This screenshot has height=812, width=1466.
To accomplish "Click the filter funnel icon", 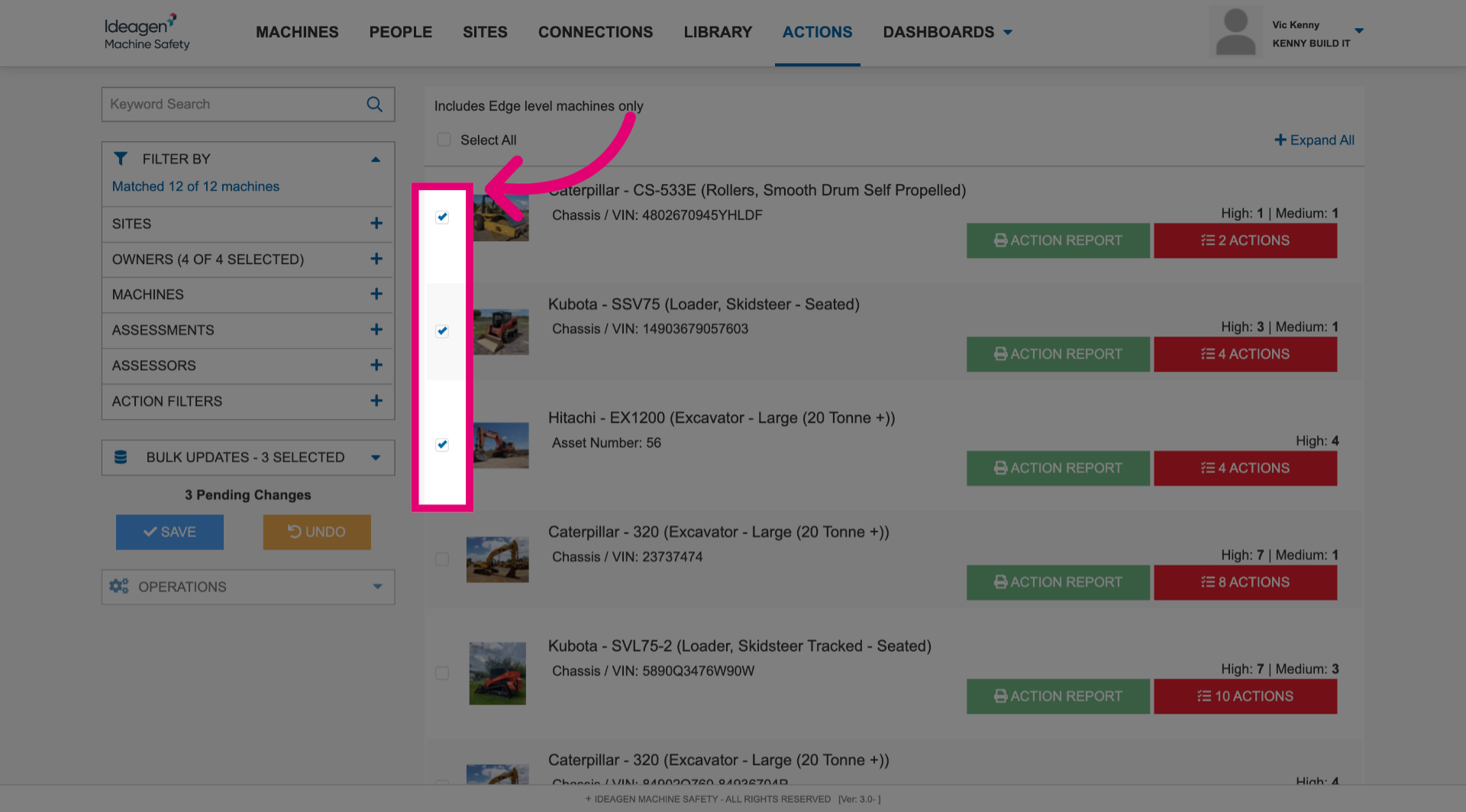I will tap(121, 159).
